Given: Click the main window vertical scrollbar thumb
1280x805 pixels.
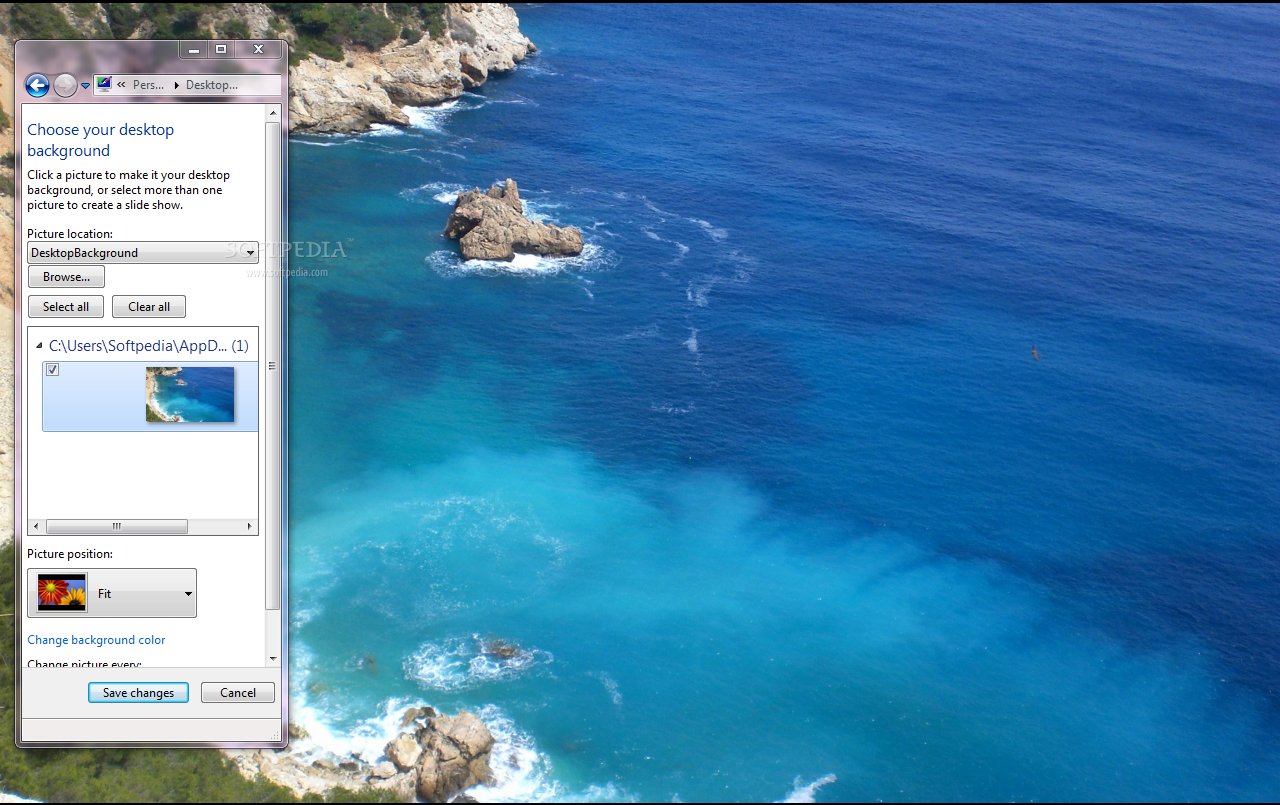Looking at the screenshot, I should [x=273, y=366].
